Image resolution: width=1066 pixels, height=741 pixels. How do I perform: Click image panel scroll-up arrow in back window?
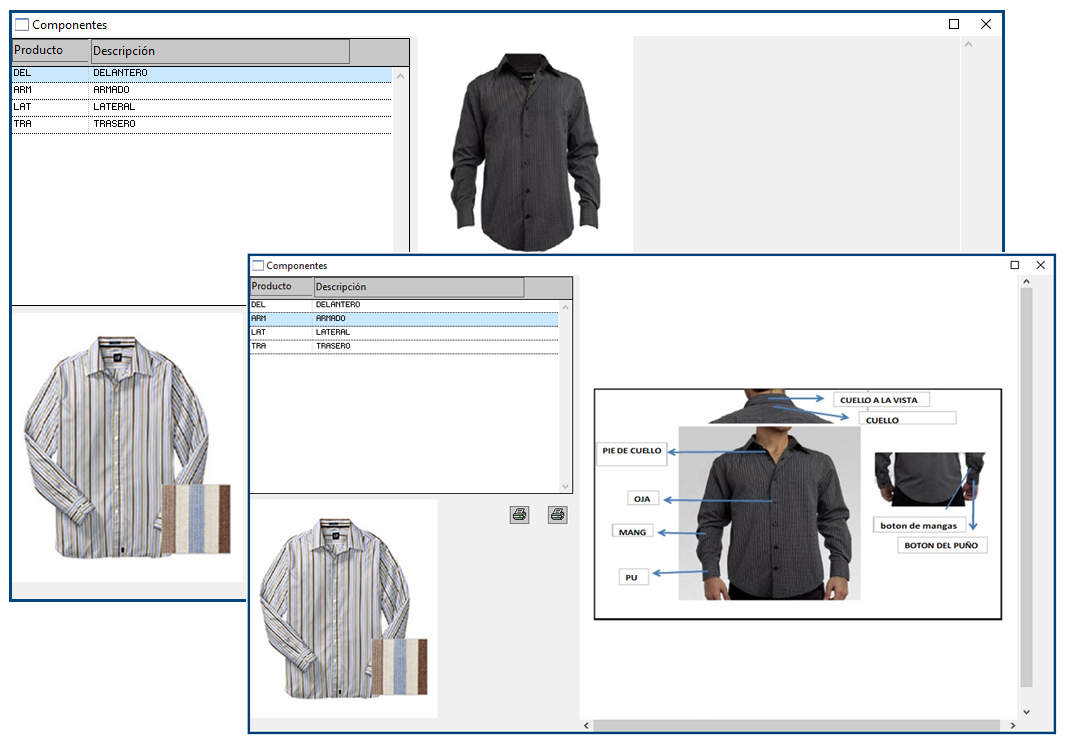click(x=968, y=44)
